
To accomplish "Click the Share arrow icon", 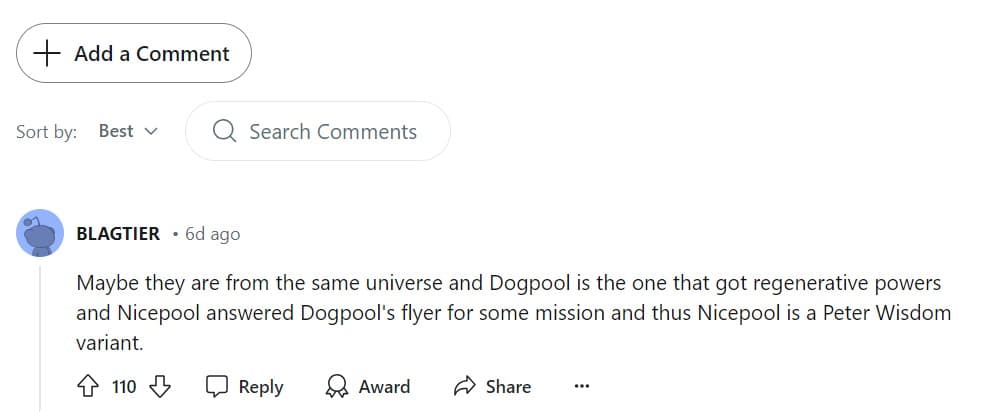I will [x=463, y=386].
